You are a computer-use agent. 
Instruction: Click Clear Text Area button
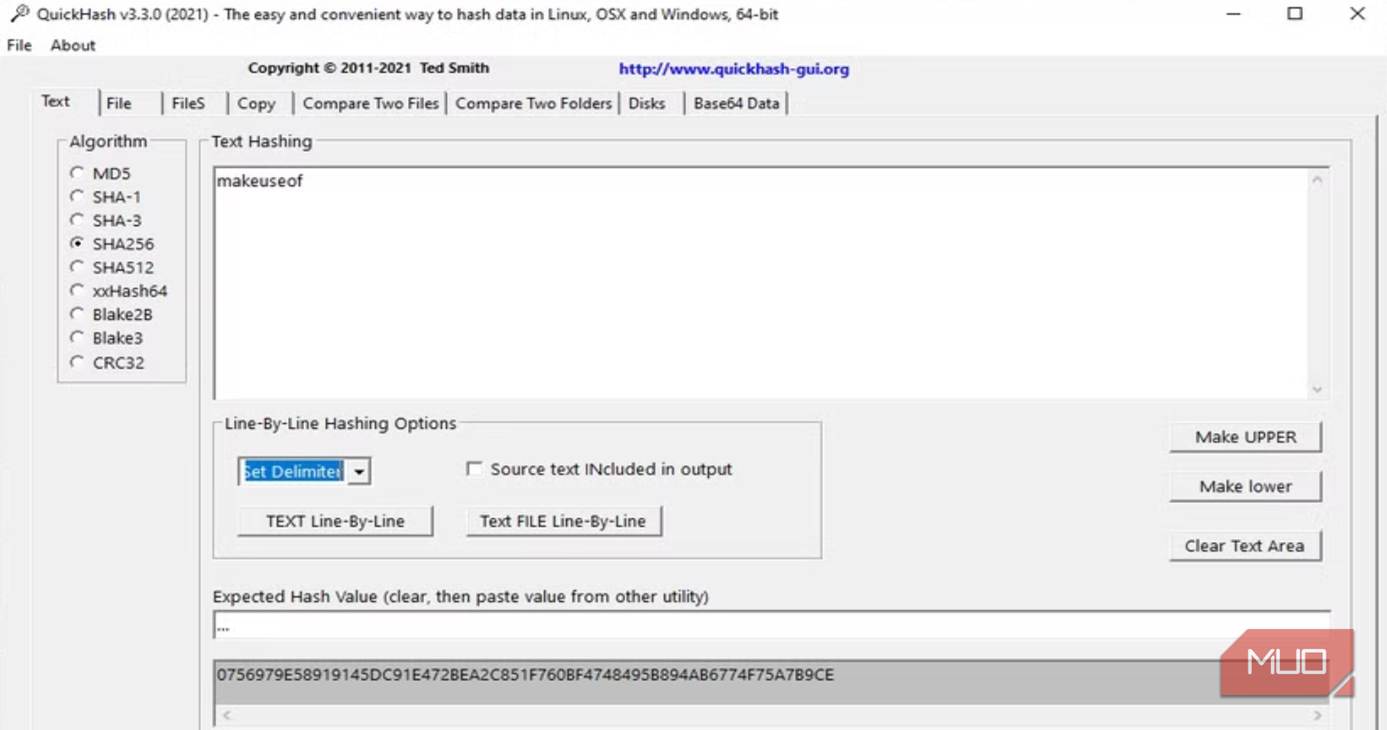coord(1245,546)
